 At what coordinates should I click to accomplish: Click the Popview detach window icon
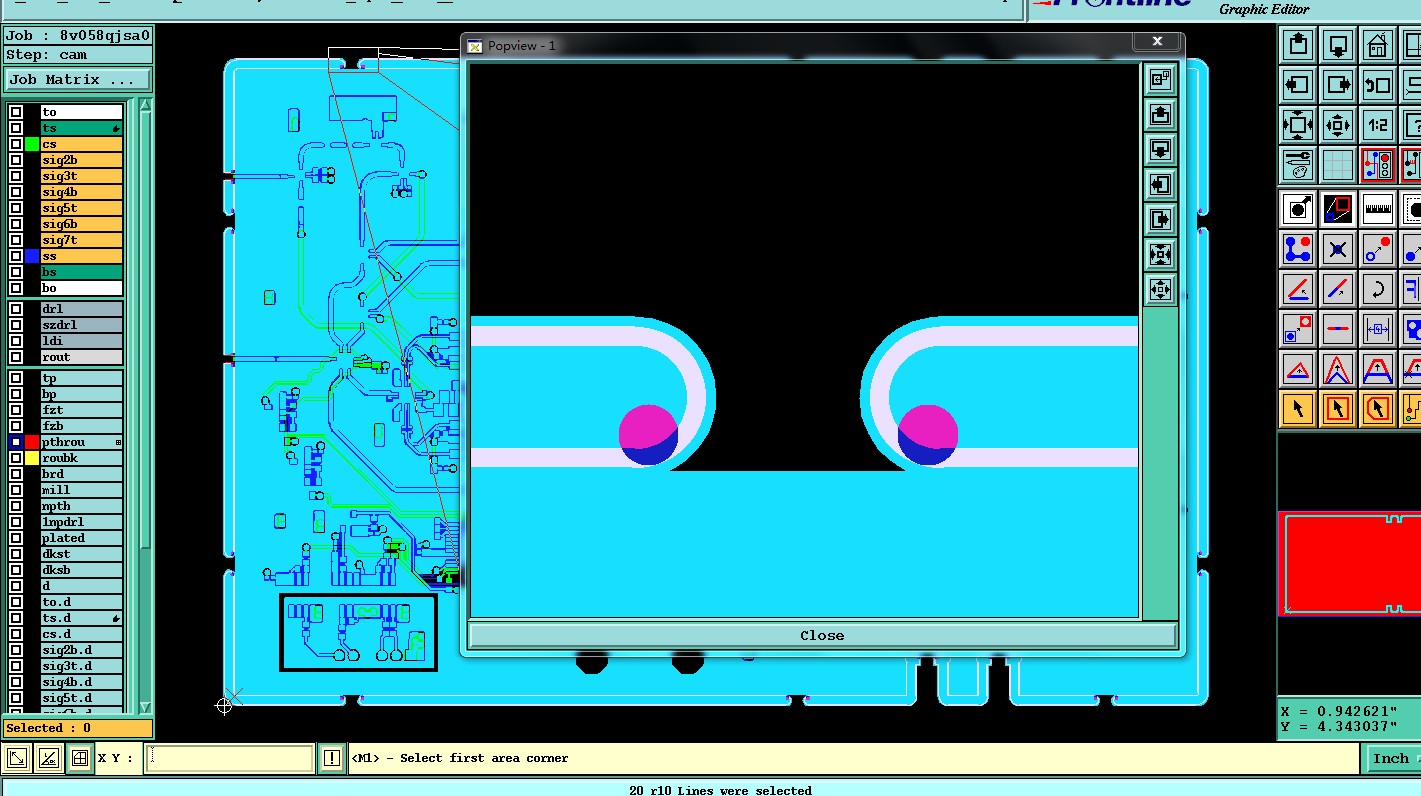coord(1160,79)
